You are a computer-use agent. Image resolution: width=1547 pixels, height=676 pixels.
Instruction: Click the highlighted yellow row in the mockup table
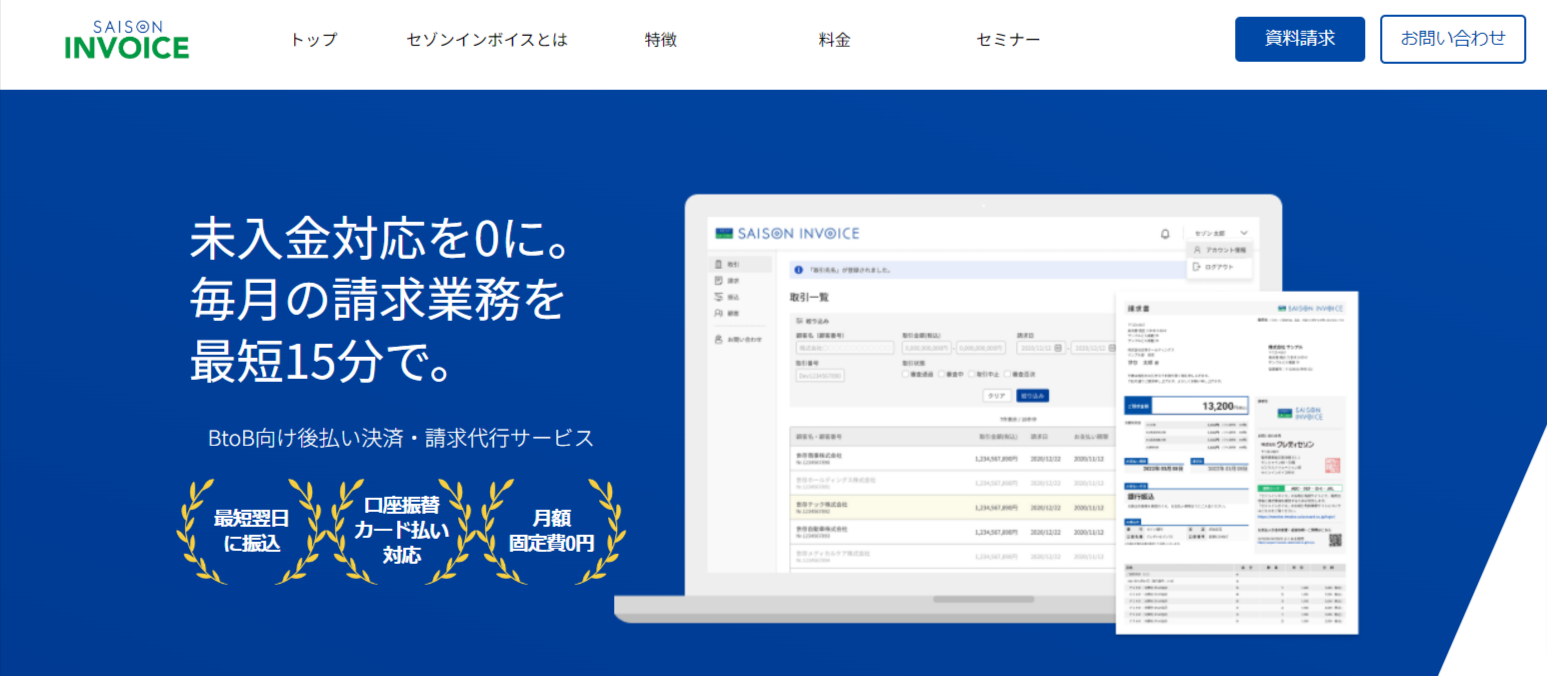[x=952, y=508]
